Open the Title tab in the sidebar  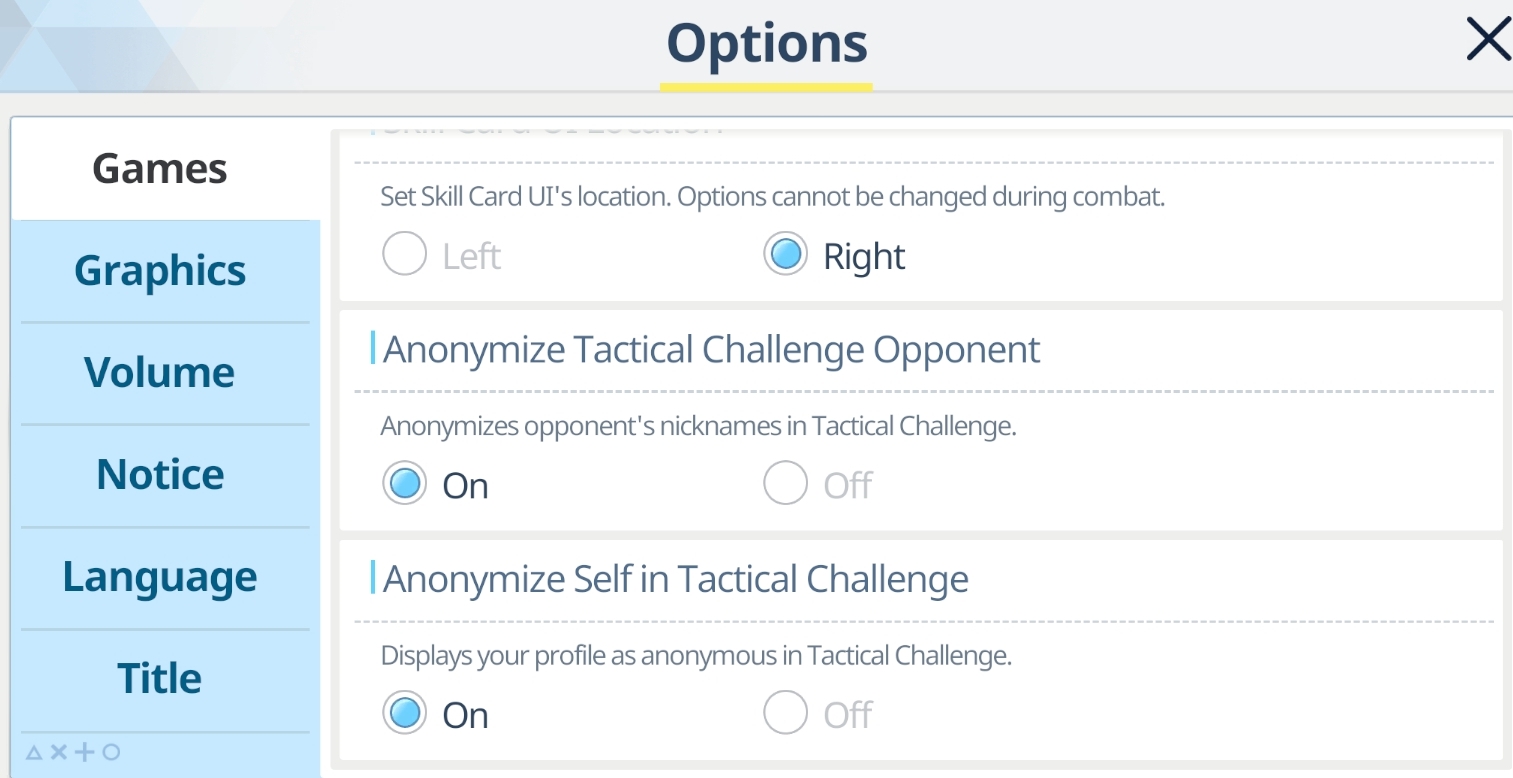tap(160, 679)
